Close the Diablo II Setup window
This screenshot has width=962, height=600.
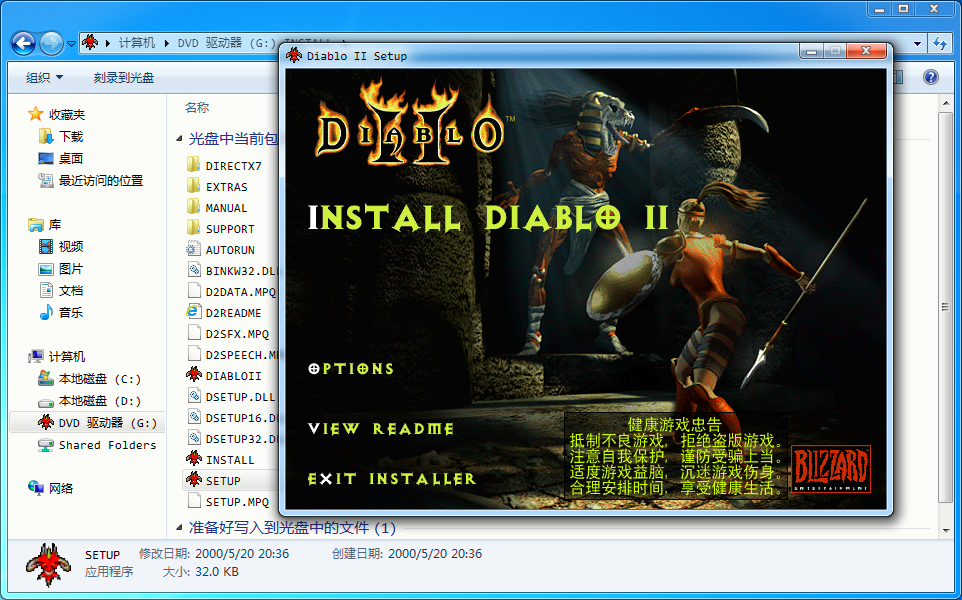point(866,51)
